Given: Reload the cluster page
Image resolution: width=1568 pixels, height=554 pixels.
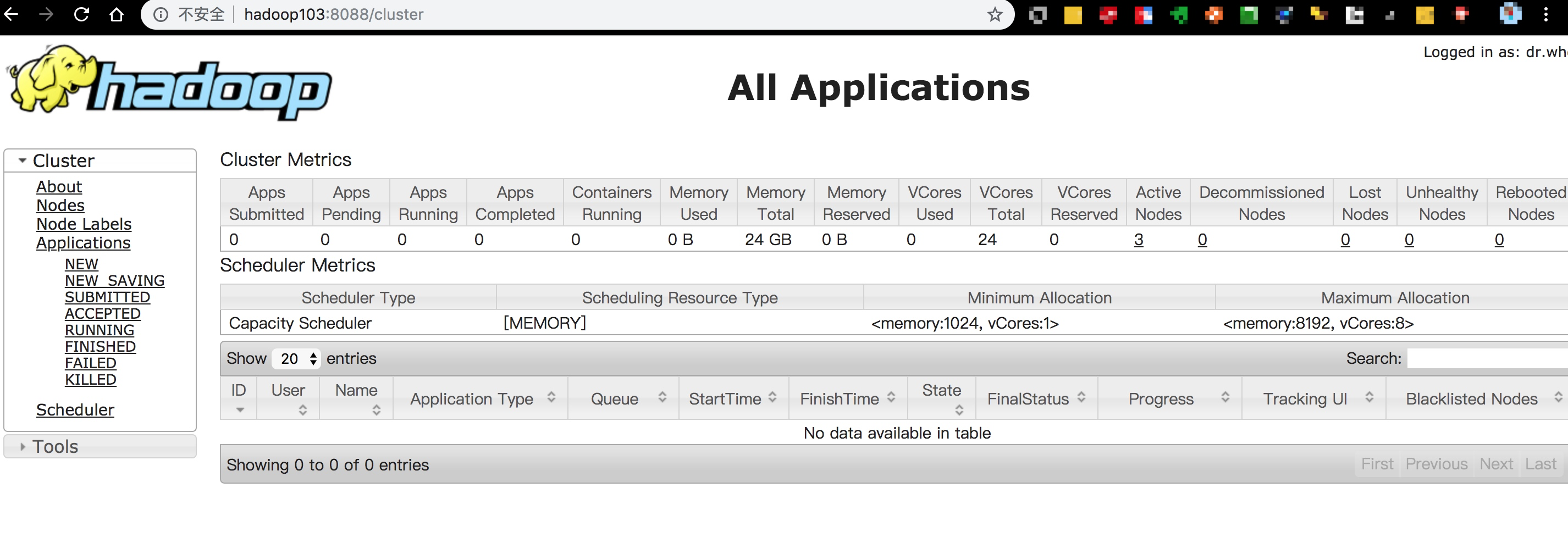Looking at the screenshot, I should [82, 15].
